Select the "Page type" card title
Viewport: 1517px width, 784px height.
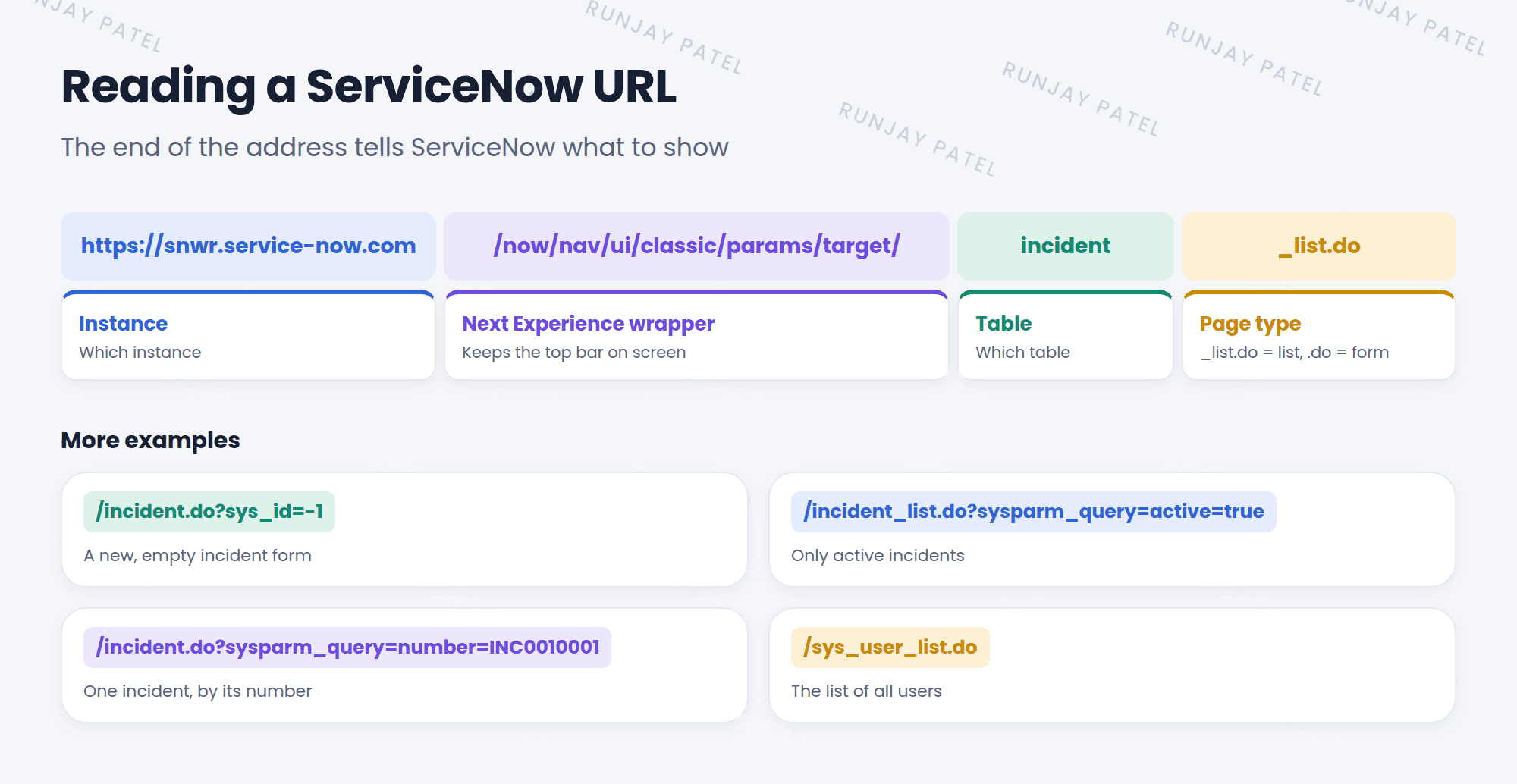click(x=1251, y=324)
